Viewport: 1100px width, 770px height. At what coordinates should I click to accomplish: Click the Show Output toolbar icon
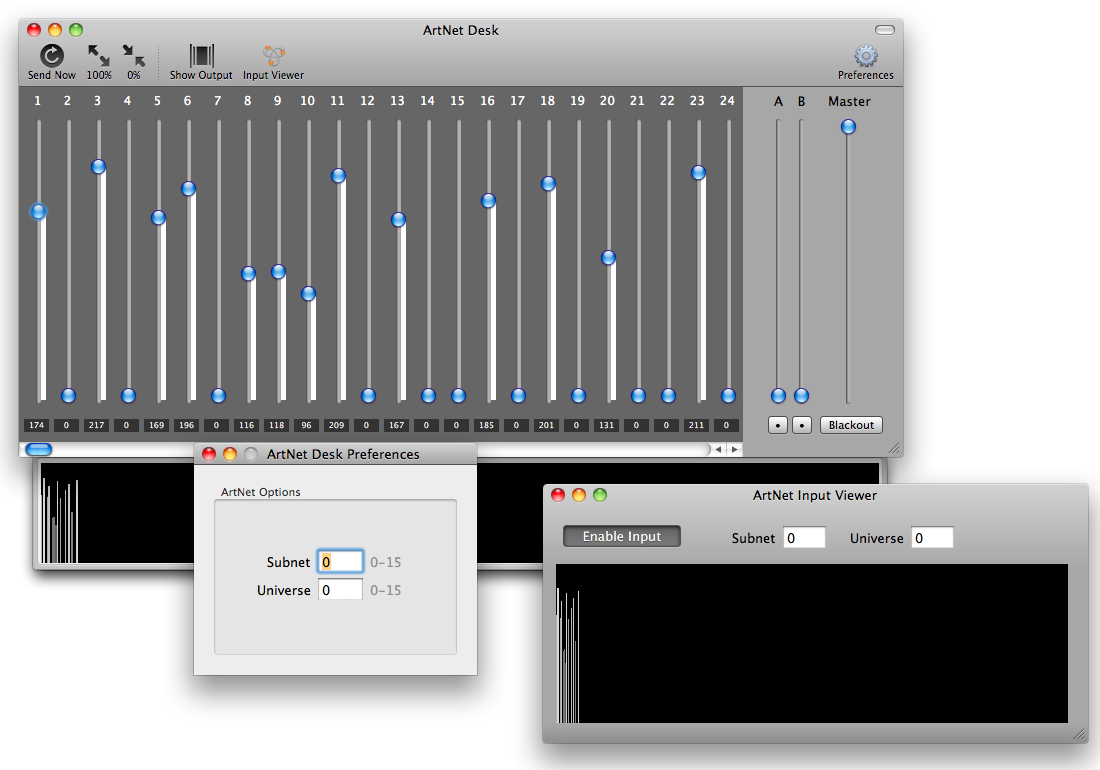201,56
